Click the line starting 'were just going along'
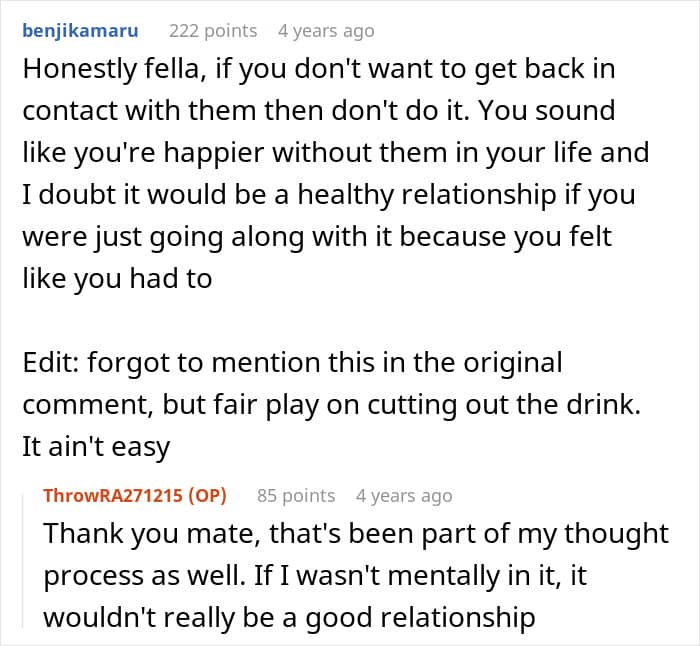 319,236
